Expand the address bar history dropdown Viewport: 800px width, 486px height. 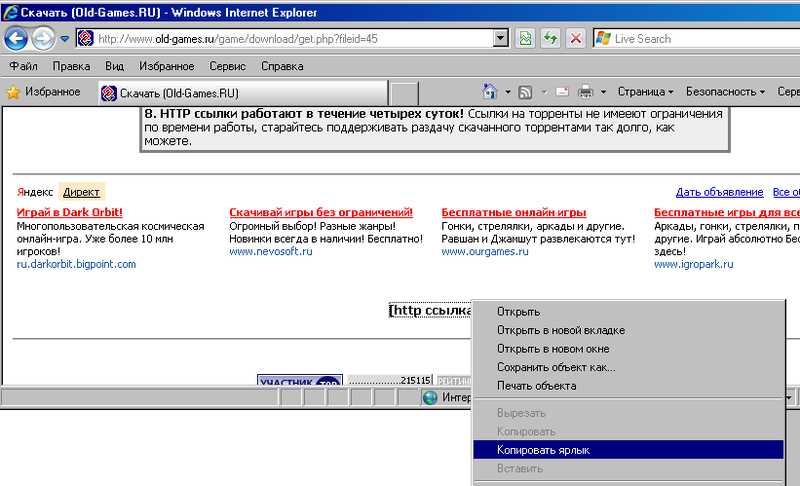(501, 38)
